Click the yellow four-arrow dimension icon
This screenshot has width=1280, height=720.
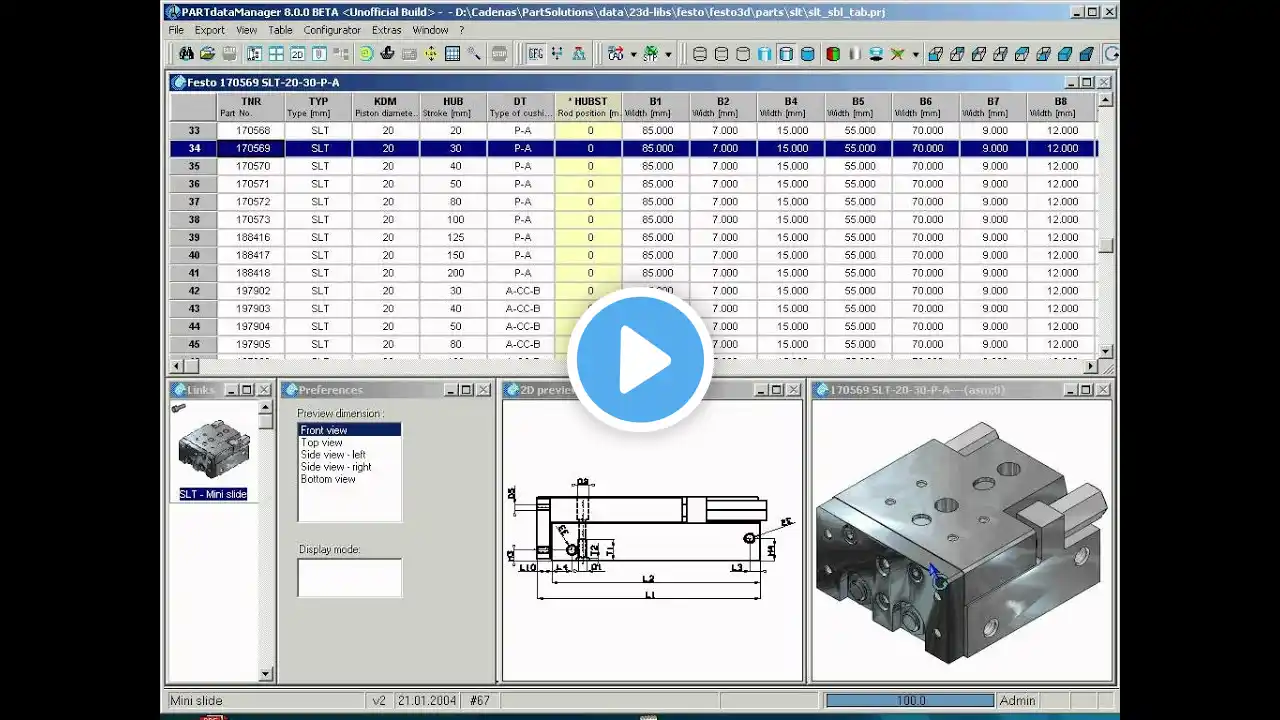click(431, 54)
